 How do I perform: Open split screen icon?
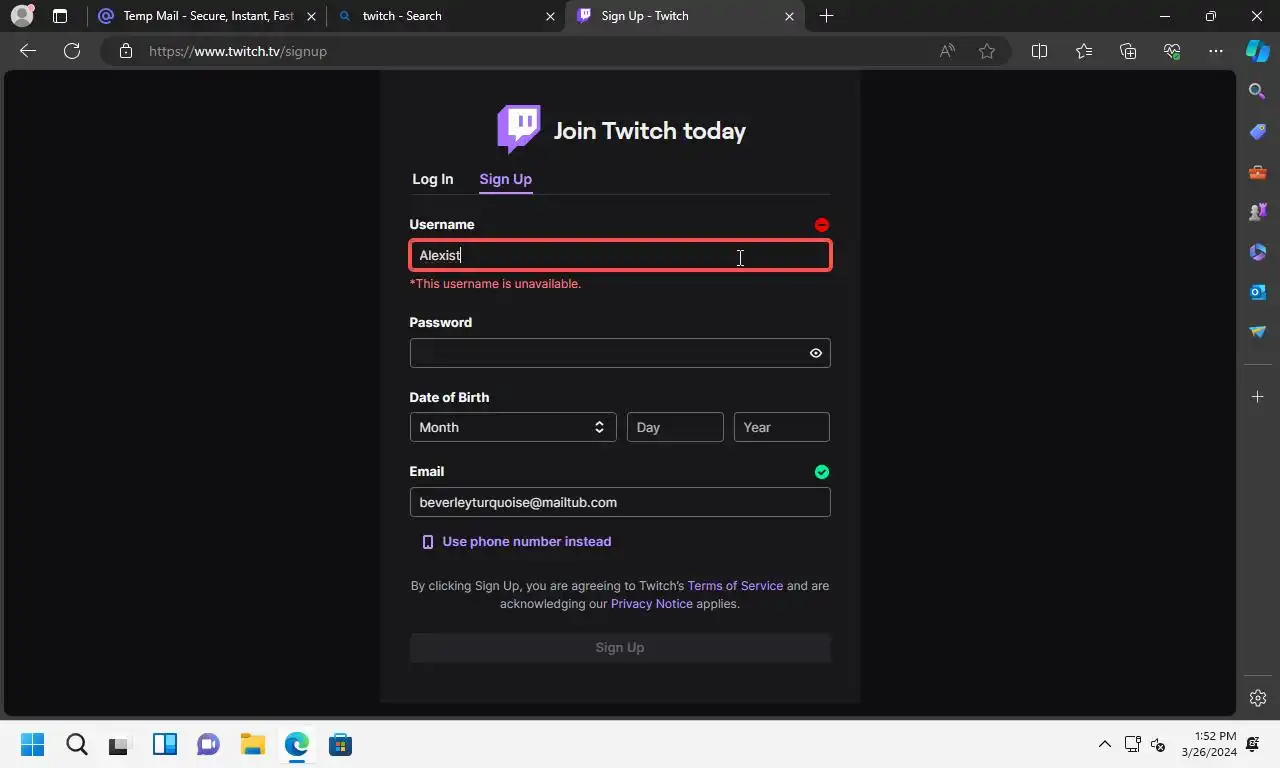(x=1039, y=51)
